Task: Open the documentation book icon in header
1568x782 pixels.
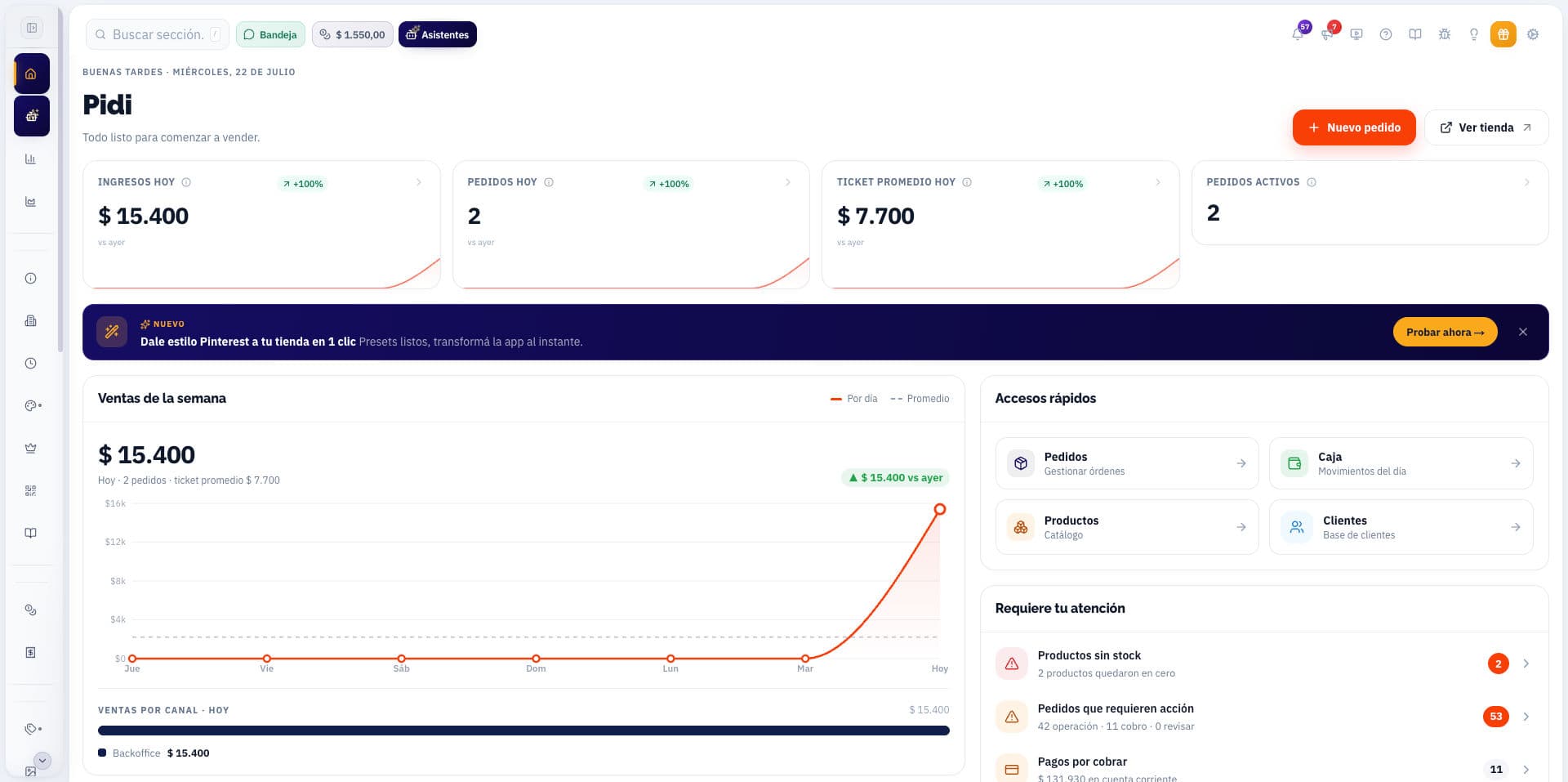Action: (1415, 34)
